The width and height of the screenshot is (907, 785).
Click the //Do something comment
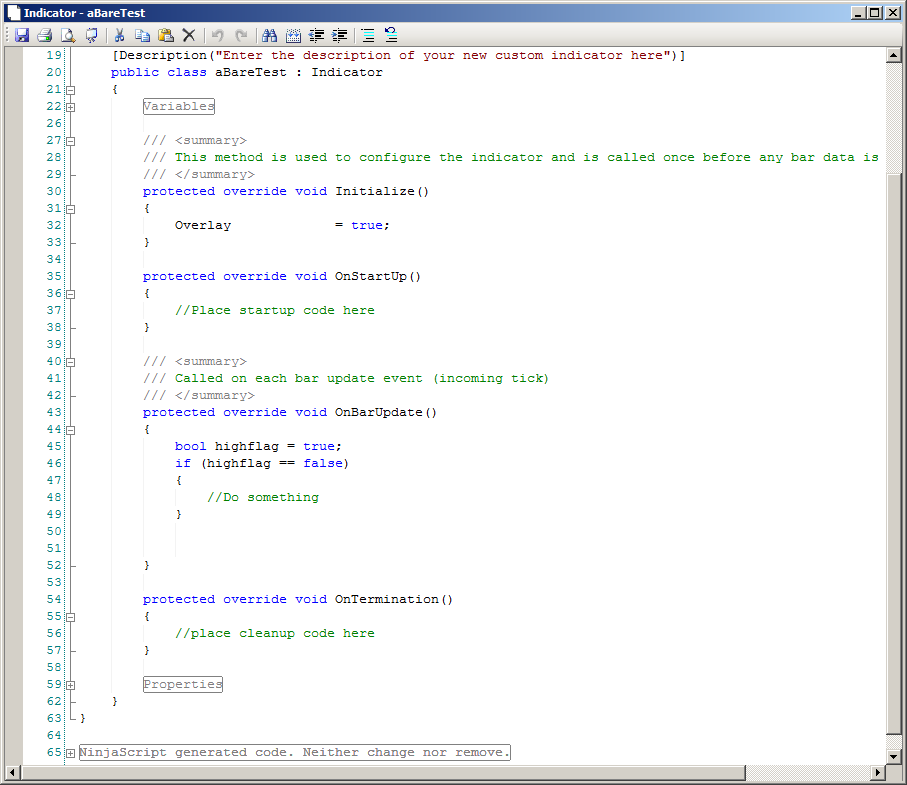coord(263,497)
